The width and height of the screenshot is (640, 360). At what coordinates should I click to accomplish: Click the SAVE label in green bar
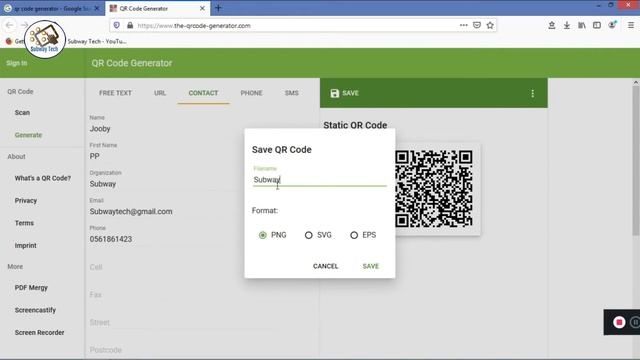[x=350, y=93]
